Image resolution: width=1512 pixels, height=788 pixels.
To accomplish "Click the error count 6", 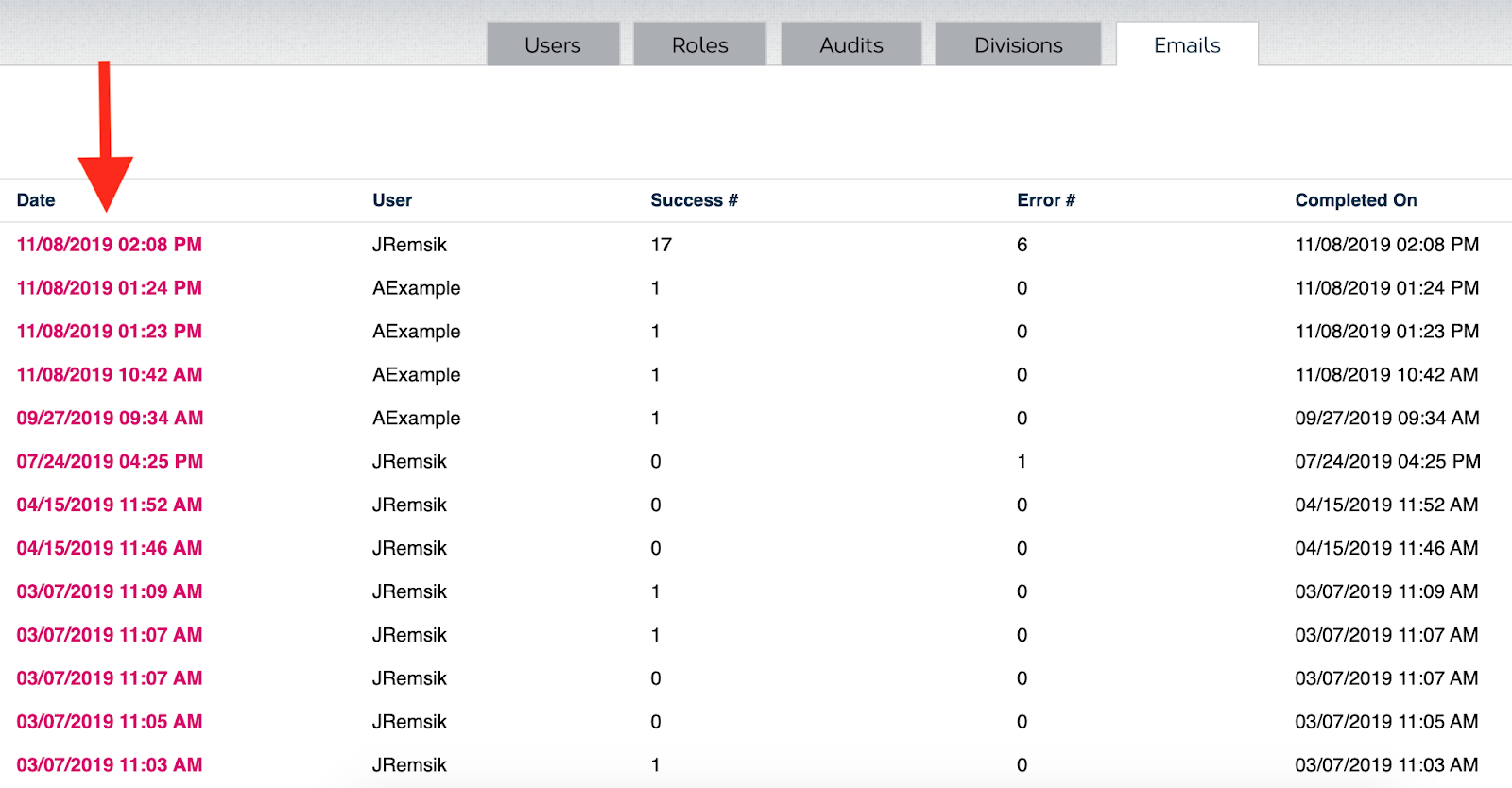I will (1022, 245).
